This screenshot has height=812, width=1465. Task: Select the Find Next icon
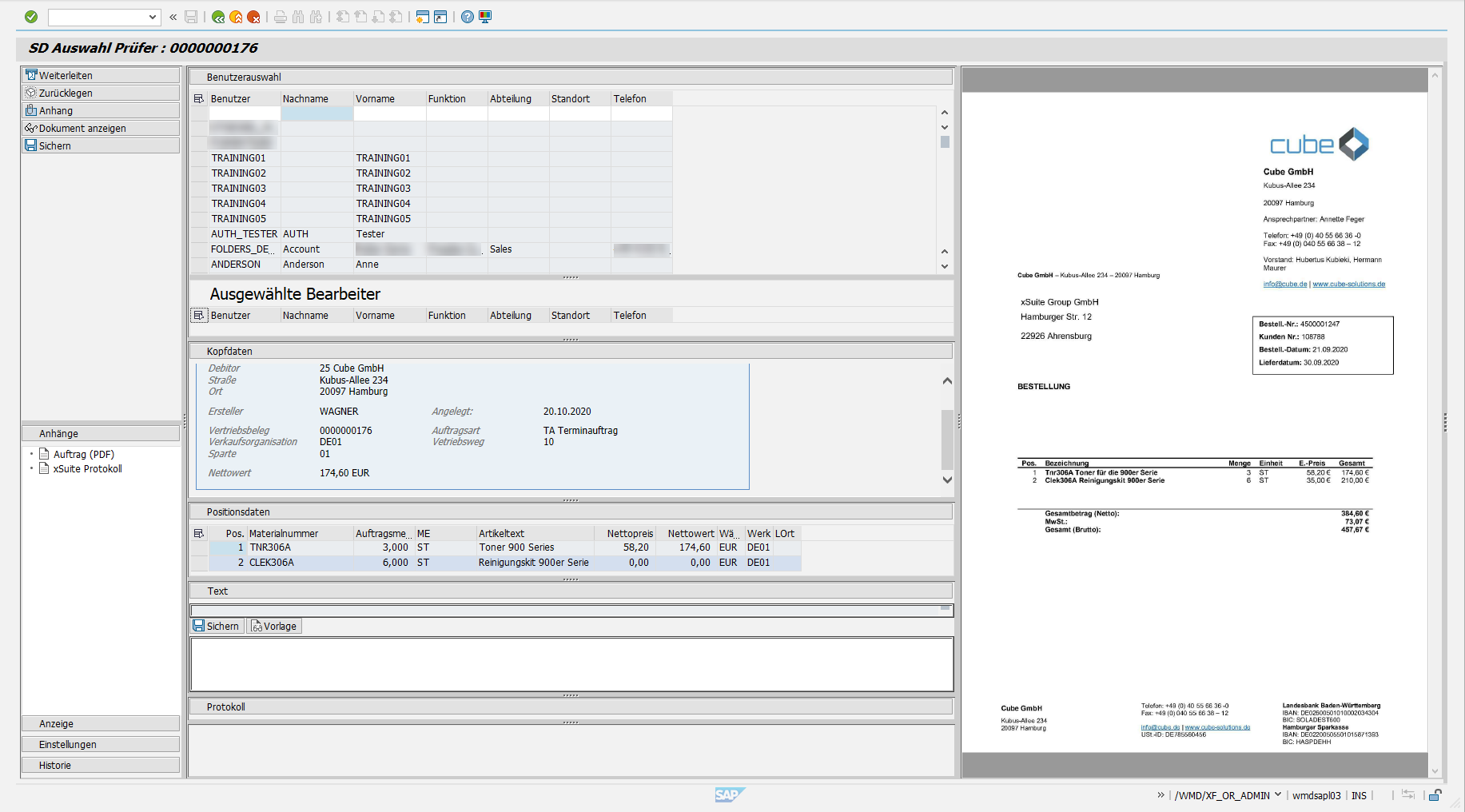(316, 16)
